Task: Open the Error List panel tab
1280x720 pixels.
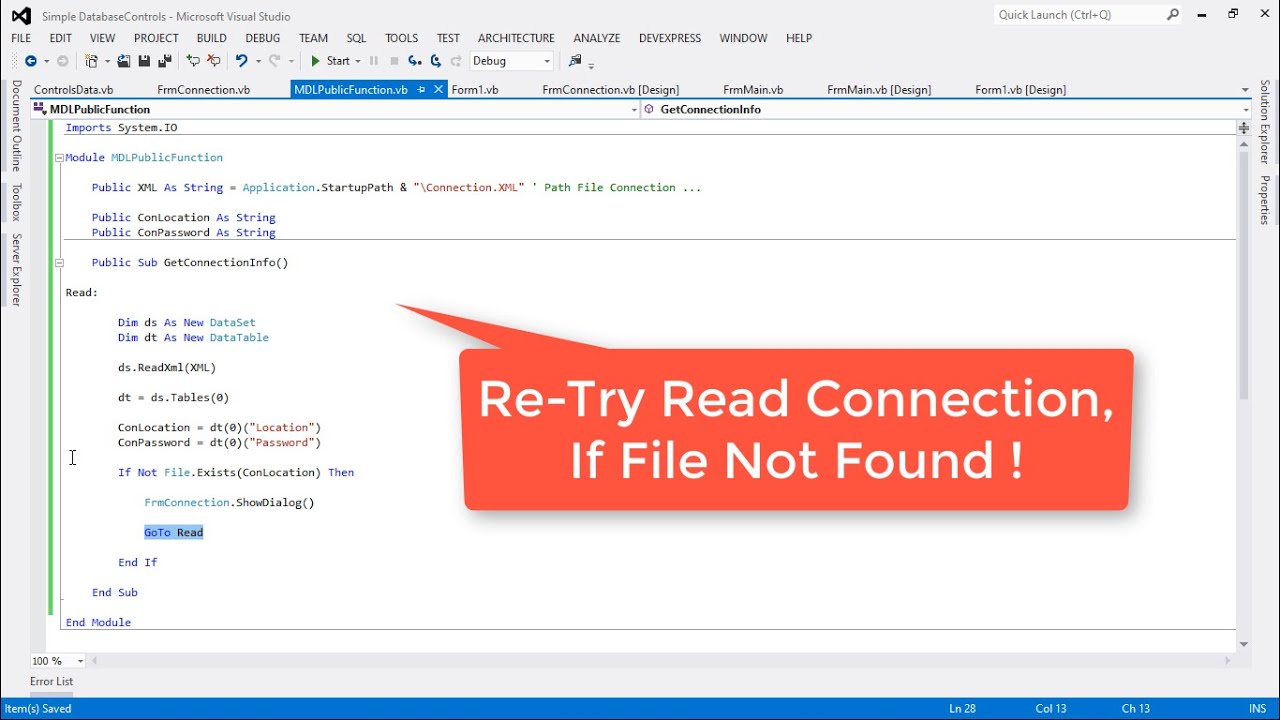Action: (x=51, y=682)
